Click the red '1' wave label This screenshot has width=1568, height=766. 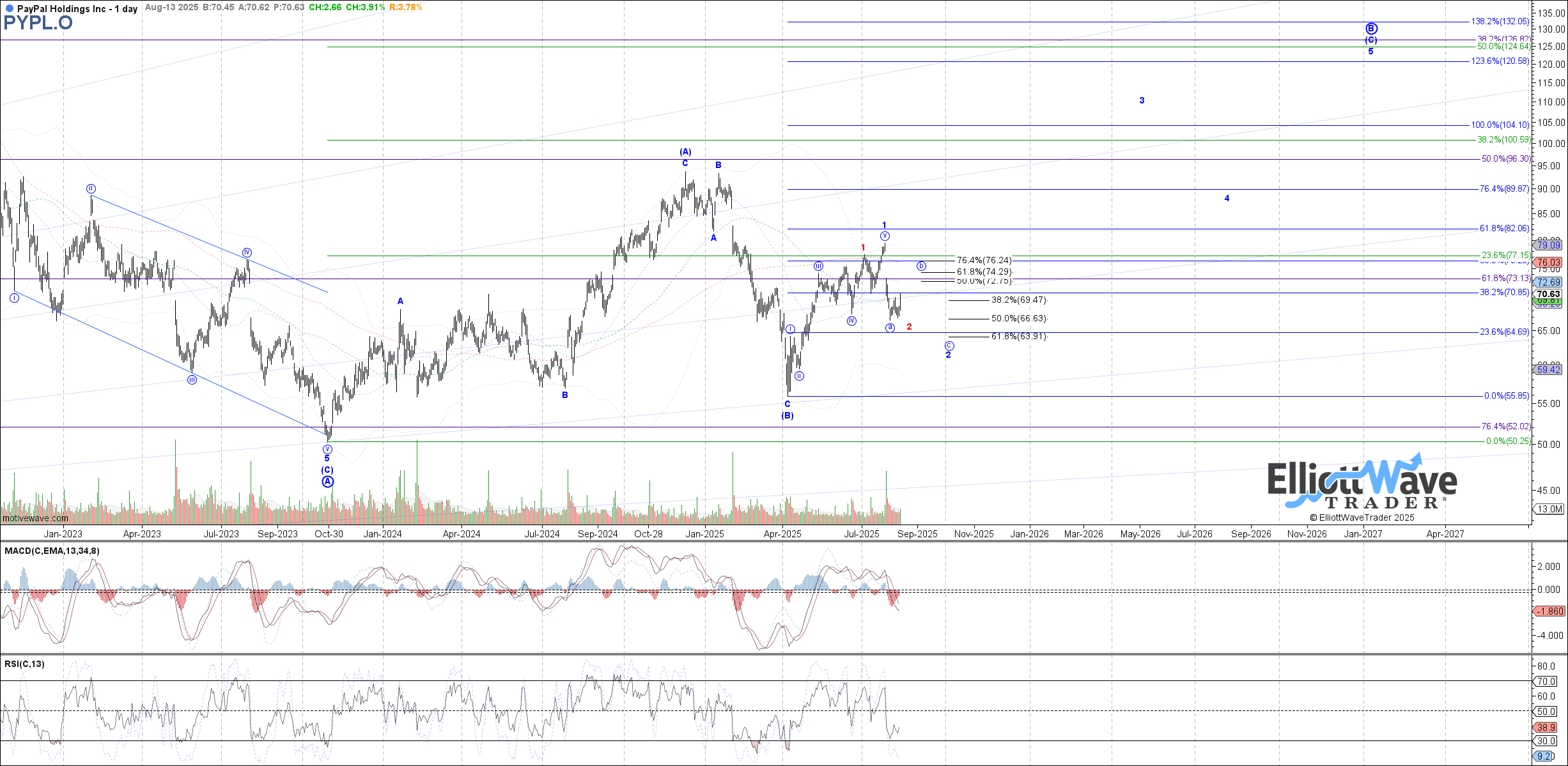pyautogui.click(x=863, y=248)
